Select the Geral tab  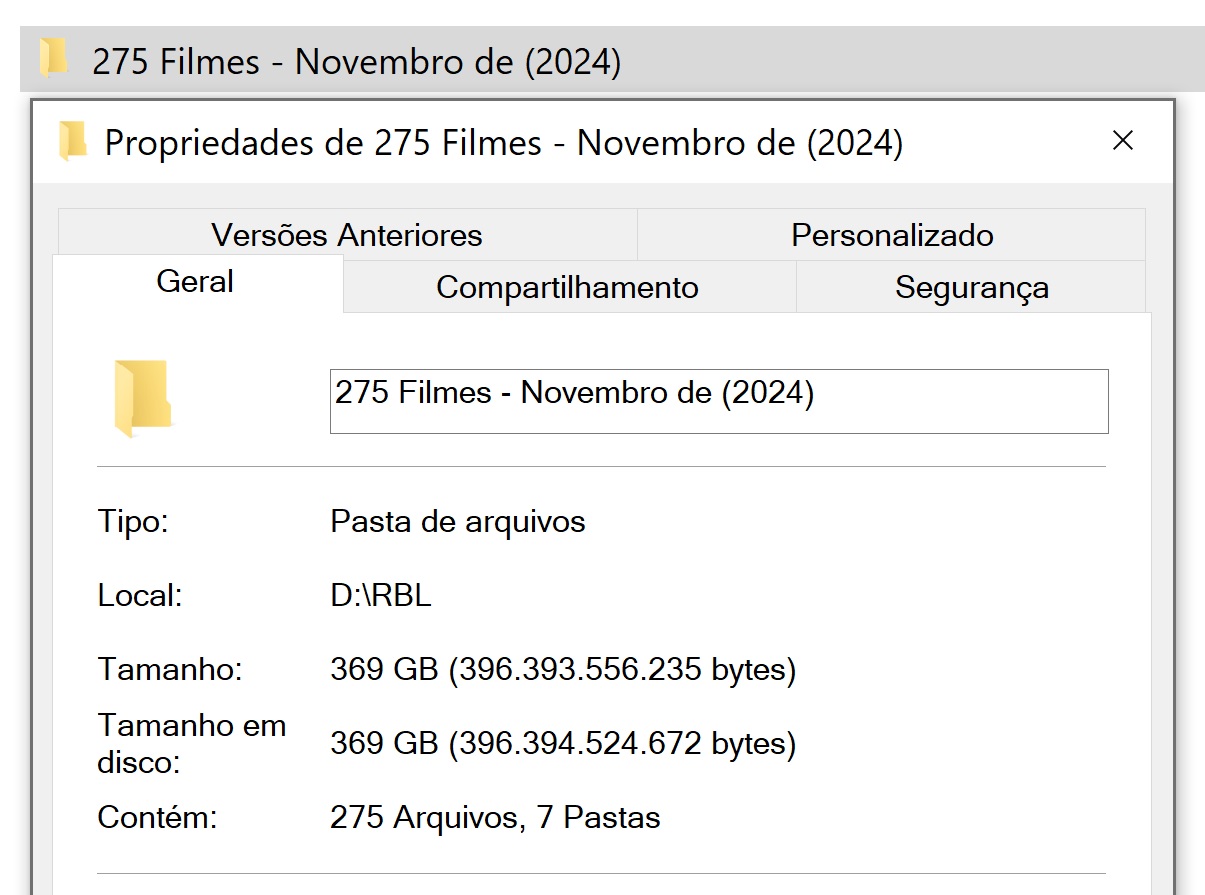tap(197, 283)
